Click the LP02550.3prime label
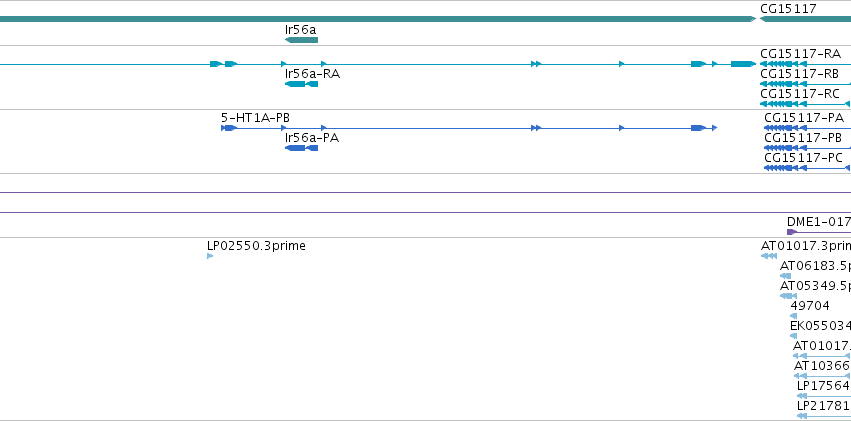 (256, 246)
